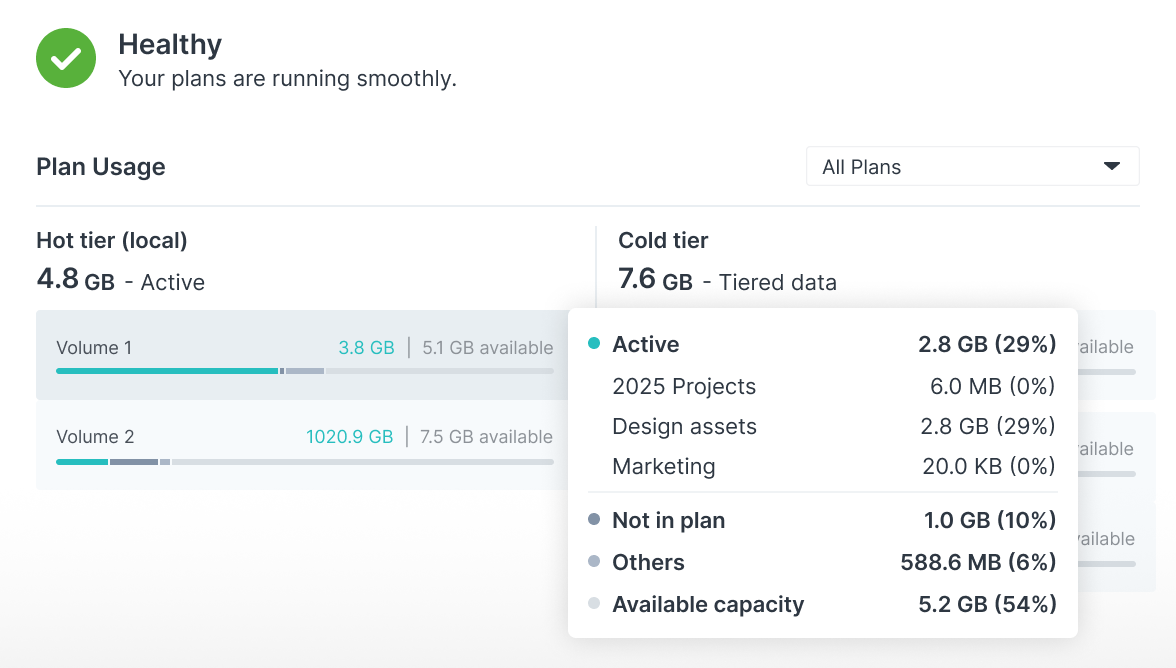This screenshot has width=1176, height=668.
Task: Click the Hot tier (local) heading
Action: point(112,240)
